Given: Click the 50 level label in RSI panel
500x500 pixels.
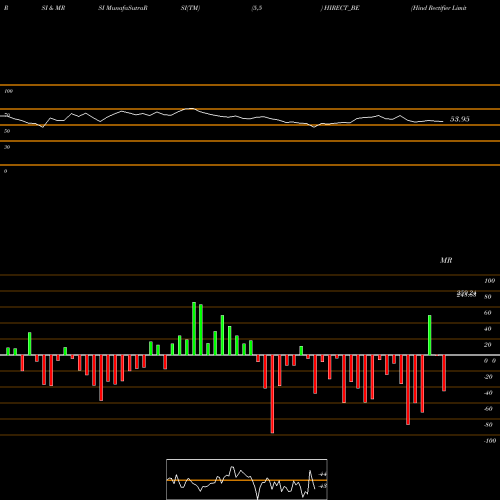Looking at the screenshot, I should pyautogui.click(x=7, y=131).
